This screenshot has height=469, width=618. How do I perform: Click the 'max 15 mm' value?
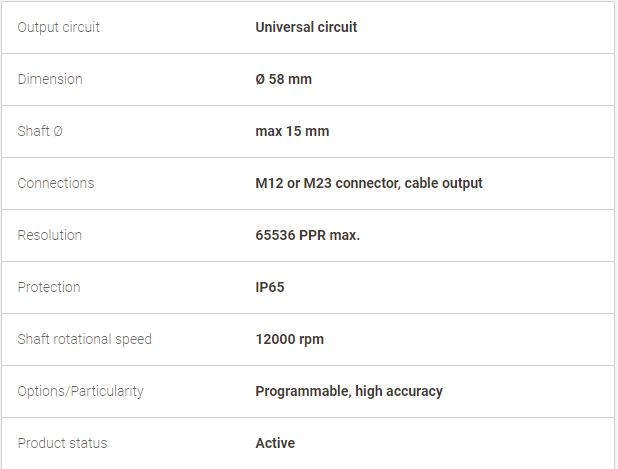(x=292, y=131)
